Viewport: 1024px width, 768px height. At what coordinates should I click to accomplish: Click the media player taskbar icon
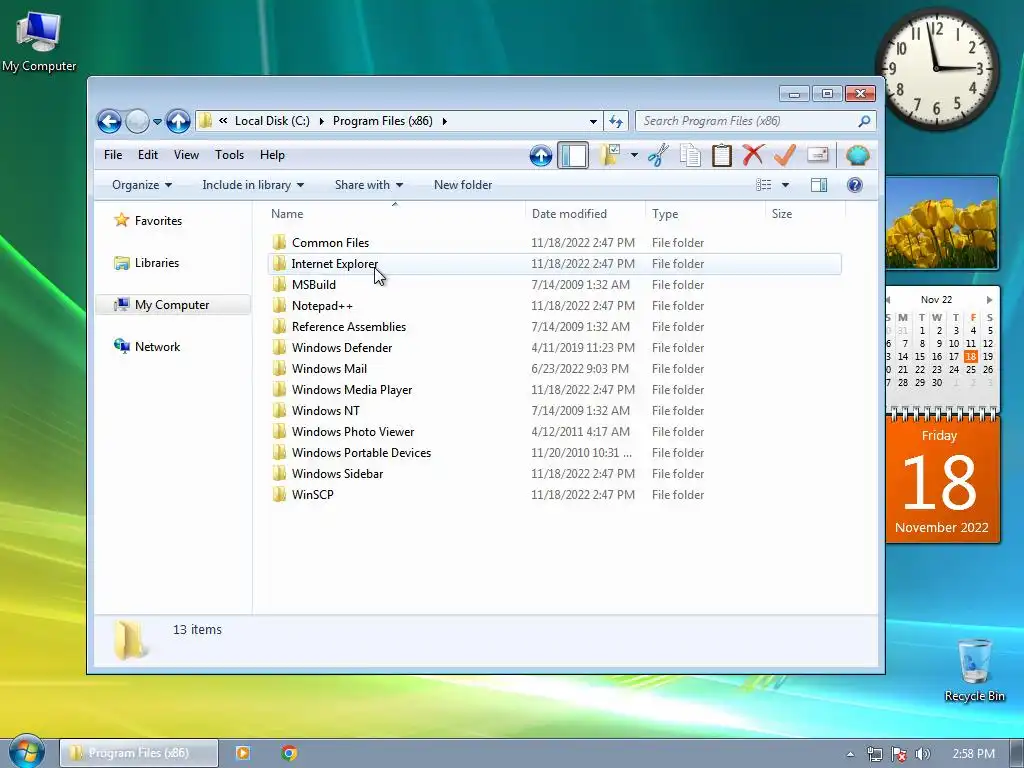click(x=242, y=753)
